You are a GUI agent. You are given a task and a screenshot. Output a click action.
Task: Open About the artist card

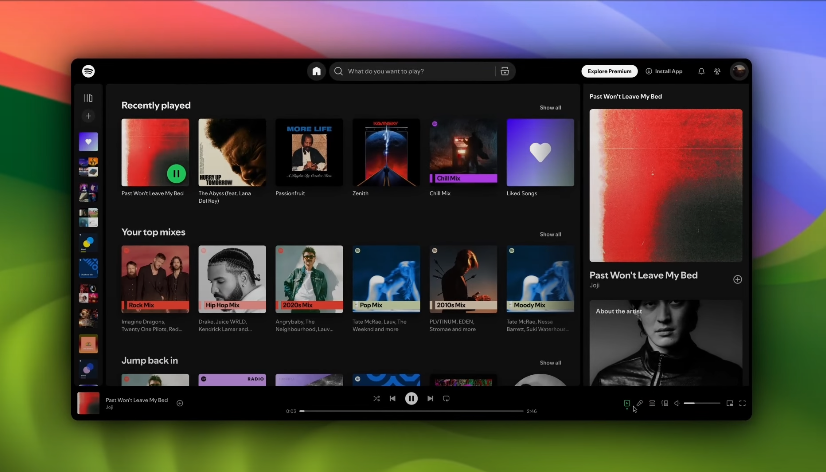pyautogui.click(x=666, y=343)
